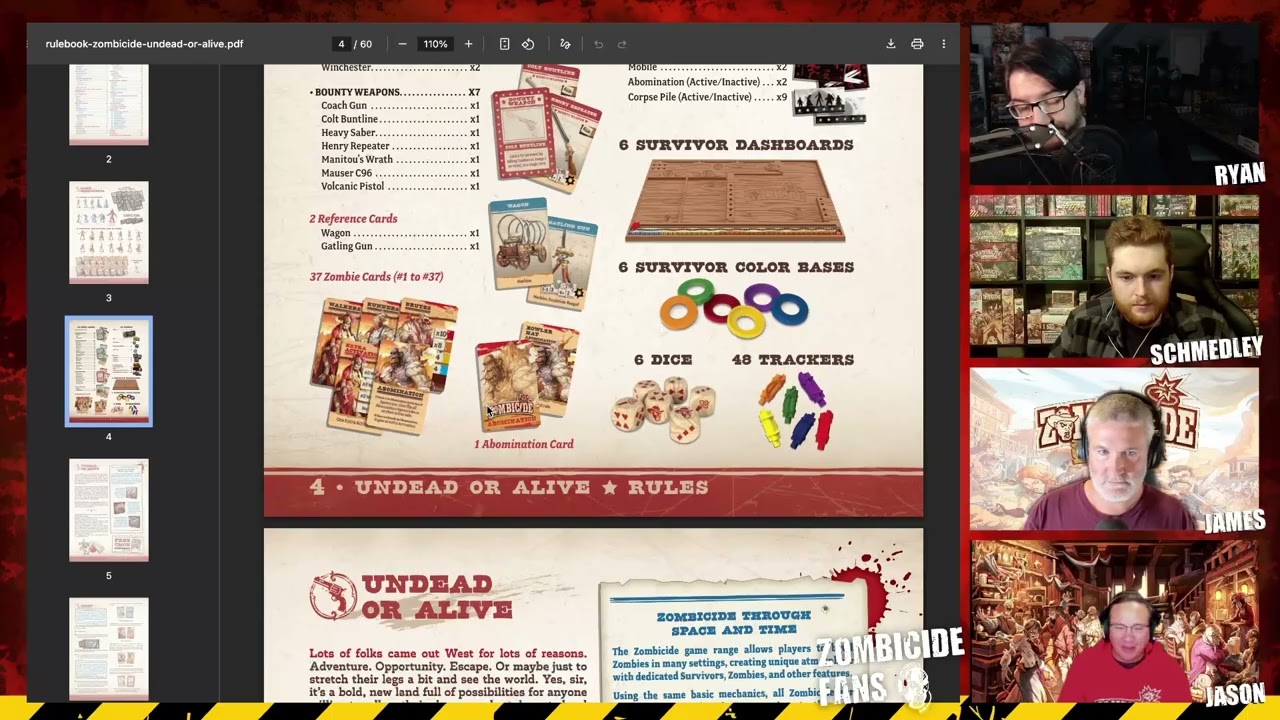Rotate the PDF counterclockwise
Image resolution: width=1280 pixels, height=720 pixels.
tap(528, 44)
